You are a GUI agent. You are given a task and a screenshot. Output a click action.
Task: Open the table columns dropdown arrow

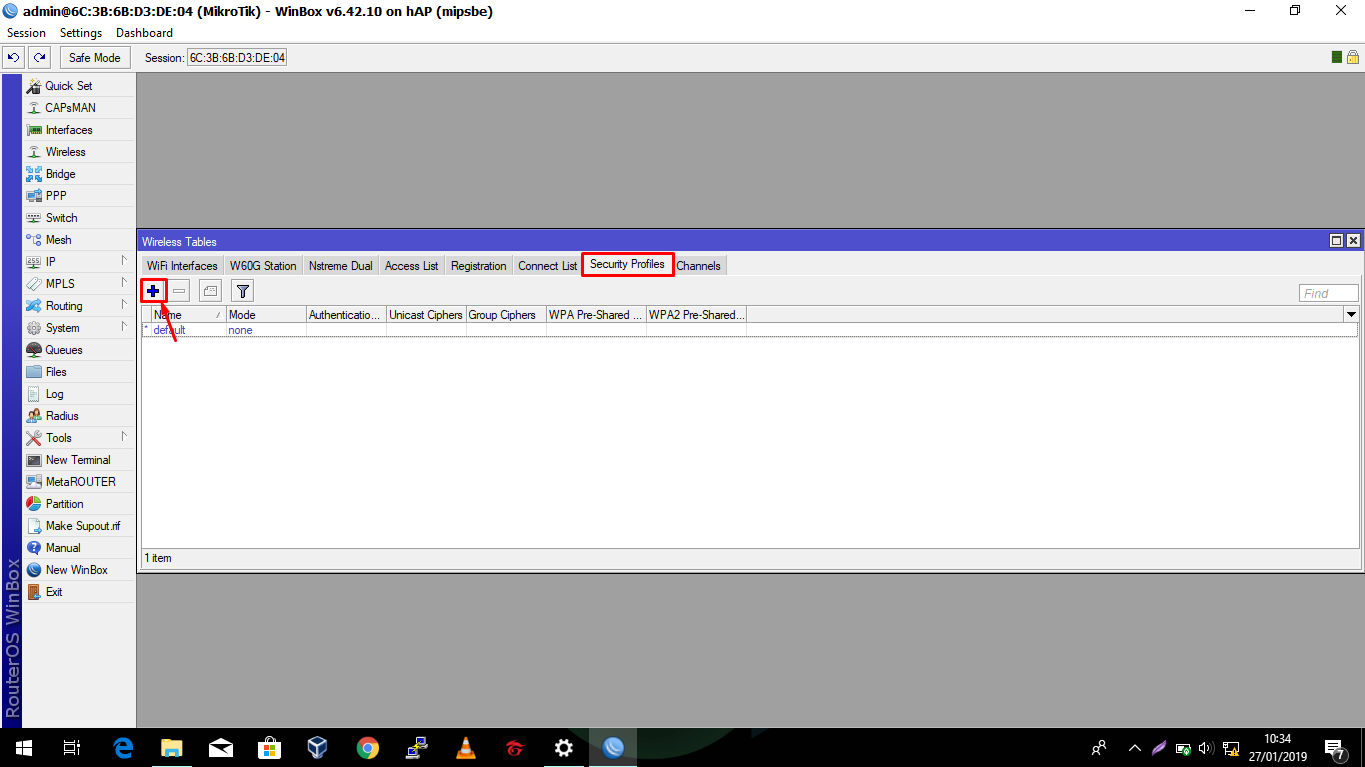point(1351,315)
